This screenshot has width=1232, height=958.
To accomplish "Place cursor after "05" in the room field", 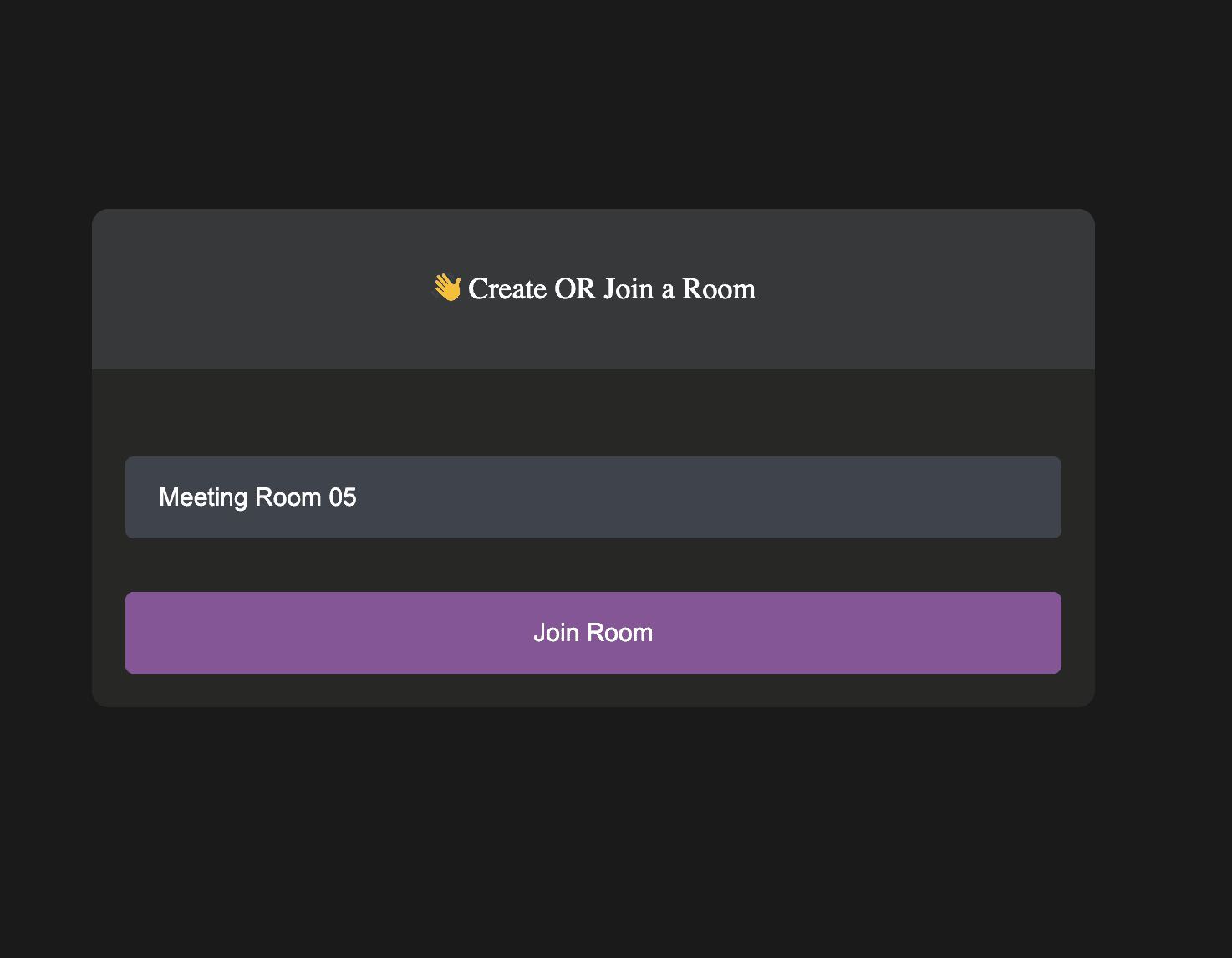I will [x=359, y=497].
